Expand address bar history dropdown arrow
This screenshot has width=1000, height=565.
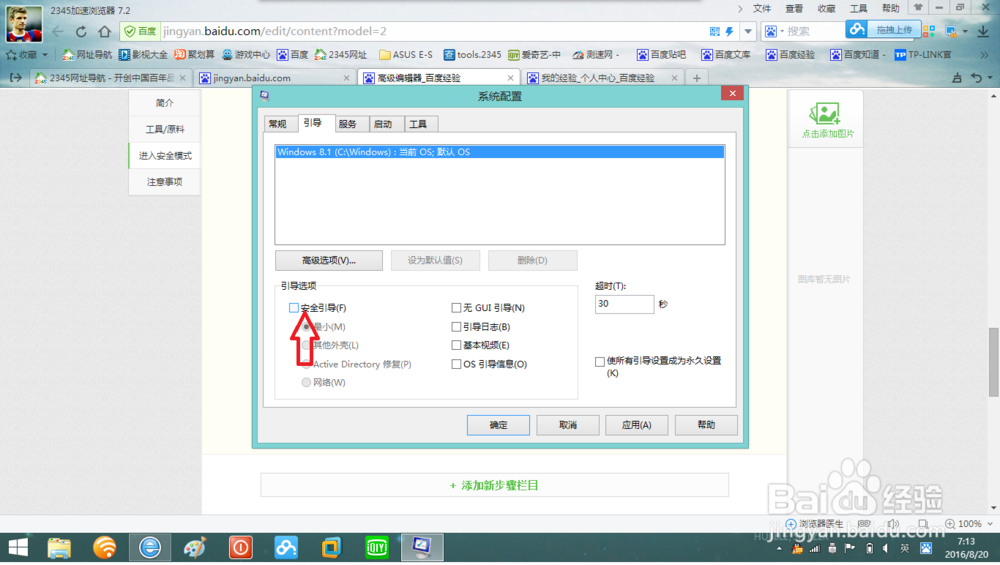[x=748, y=31]
